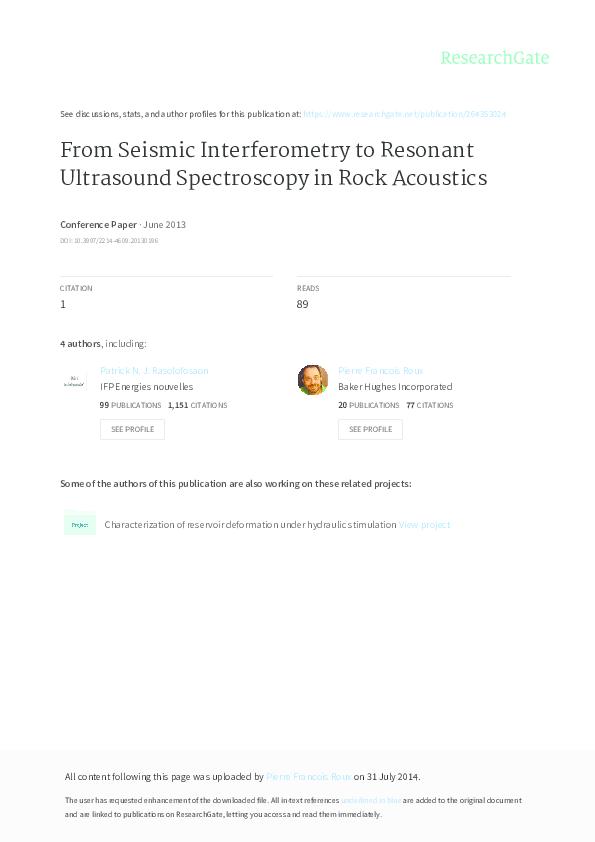
Task: Open View project link
Action: pos(425,524)
